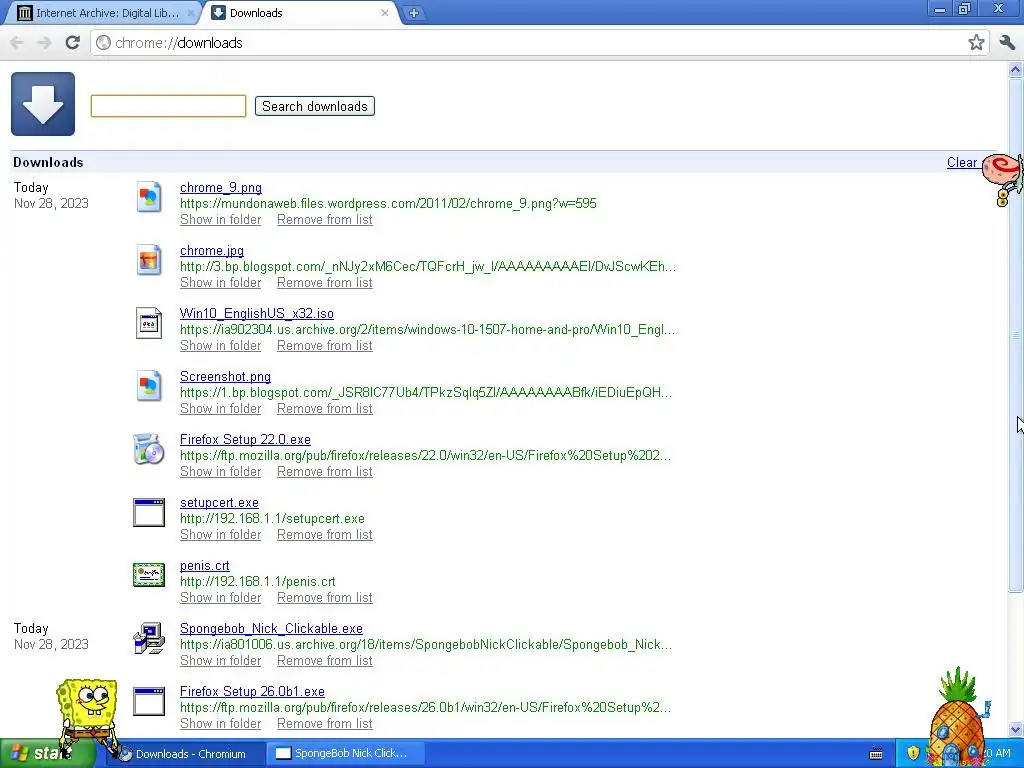
Task: Click the Search downloads button
Action: (x=315, y=106)
